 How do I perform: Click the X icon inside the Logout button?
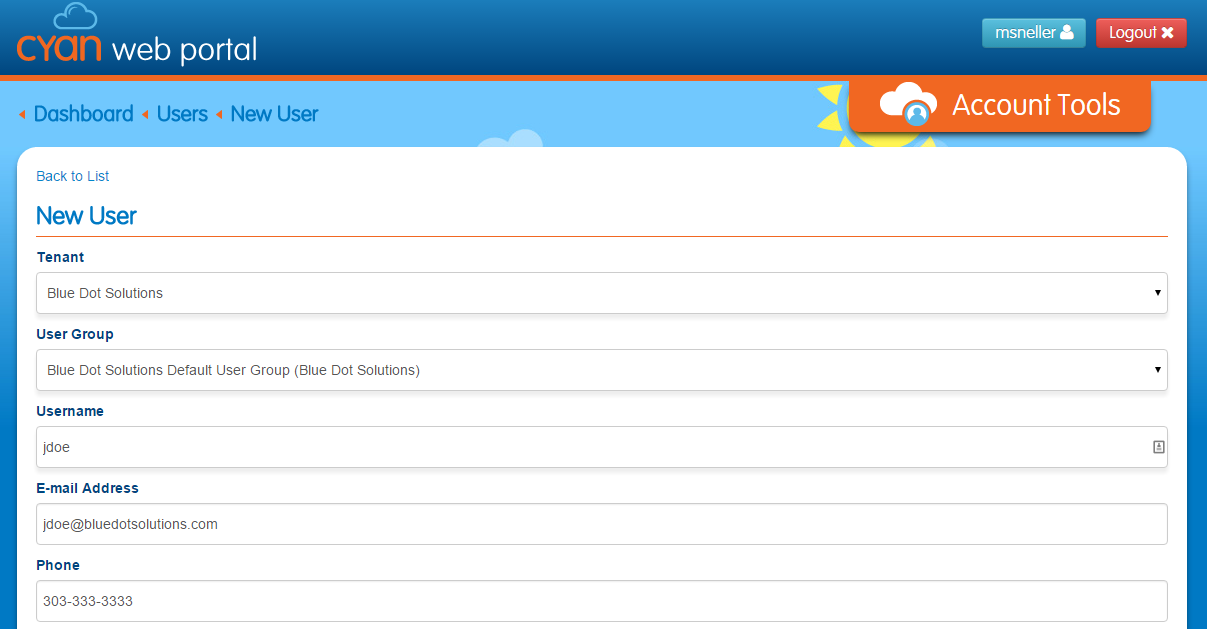point(1168,32)
